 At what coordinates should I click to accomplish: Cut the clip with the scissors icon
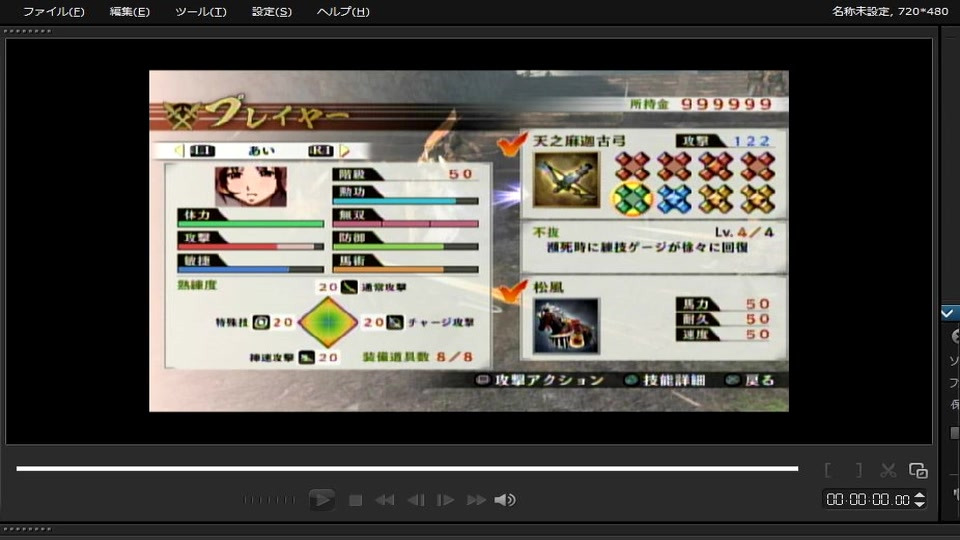point(888,470)
